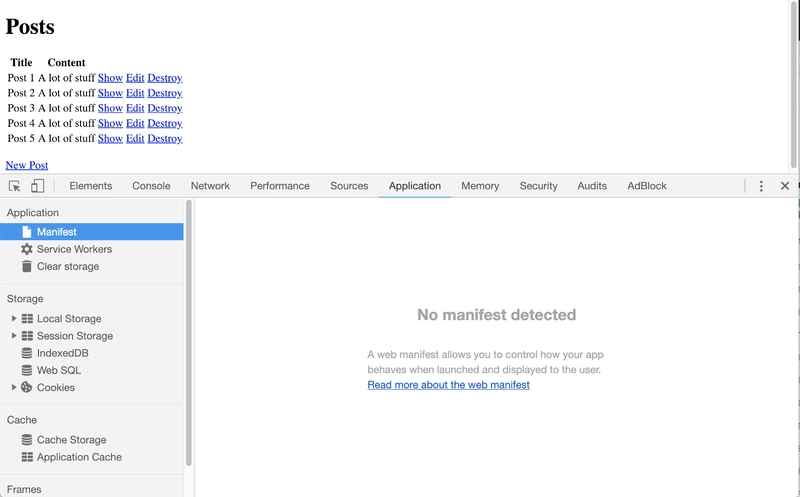Click Show link for Post 4
Viewport: 800px width, 497px height.
110,123
